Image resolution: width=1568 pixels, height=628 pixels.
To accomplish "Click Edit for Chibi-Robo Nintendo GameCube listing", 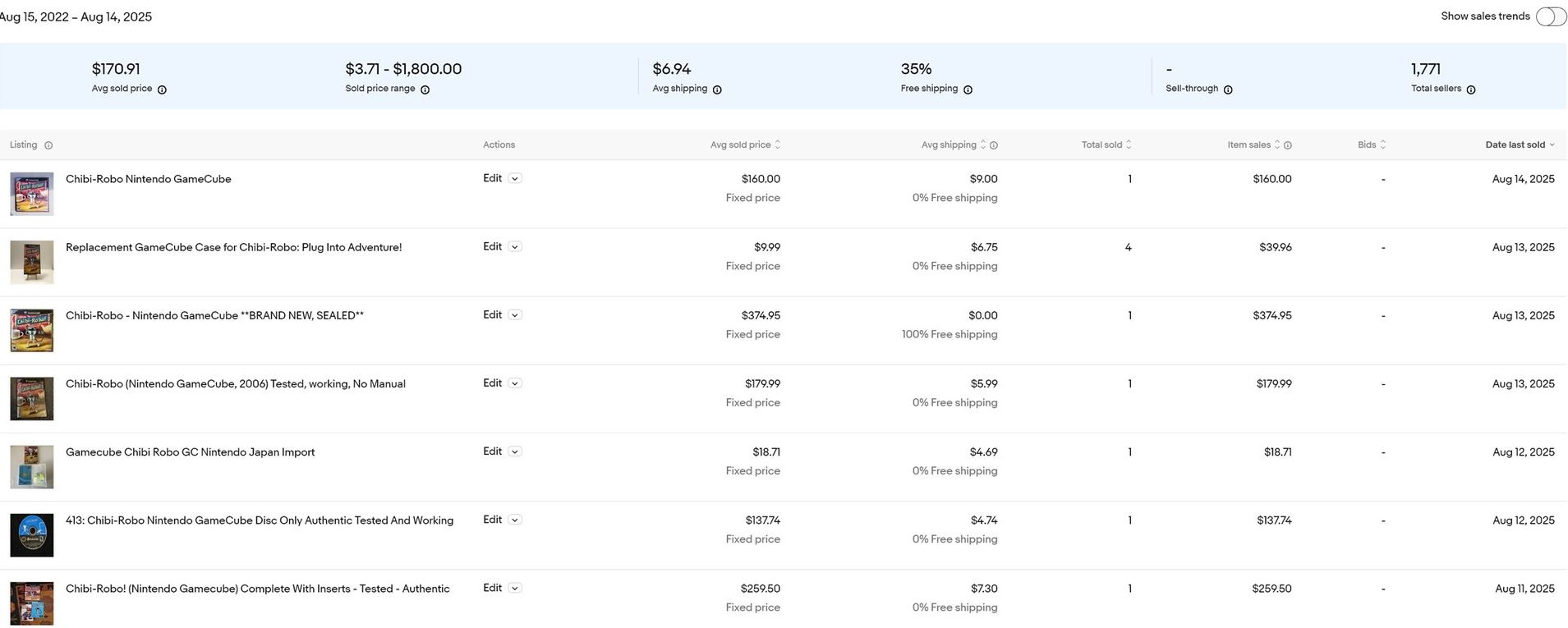I will (492, 178).
